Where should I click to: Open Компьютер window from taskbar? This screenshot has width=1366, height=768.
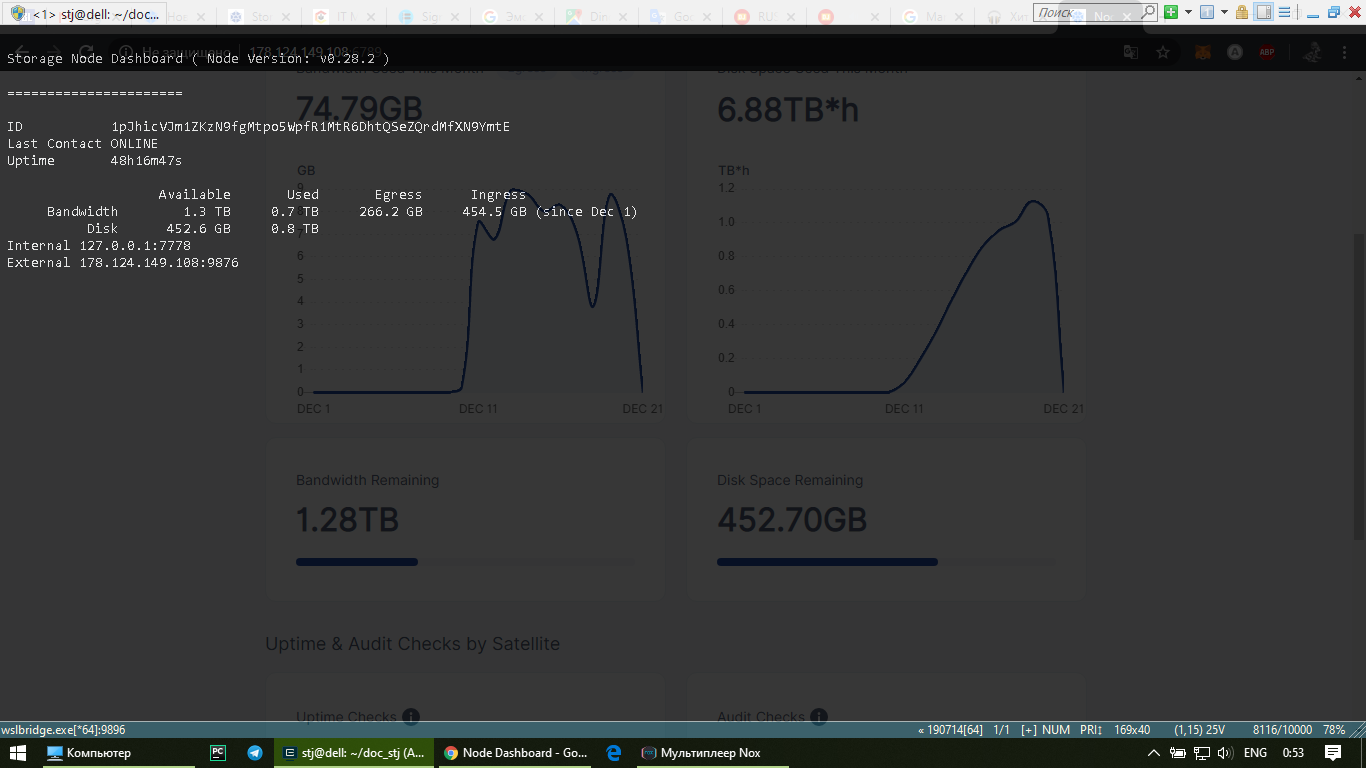(90, 753)
